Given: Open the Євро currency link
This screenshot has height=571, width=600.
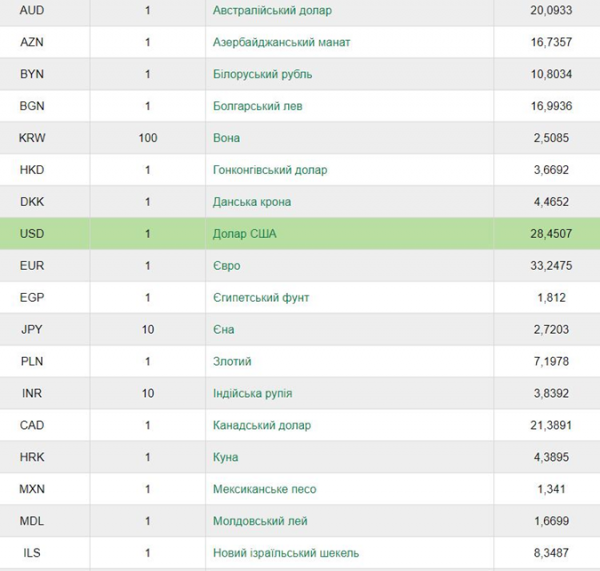Looking at the screenshot, I should (227, 266).
